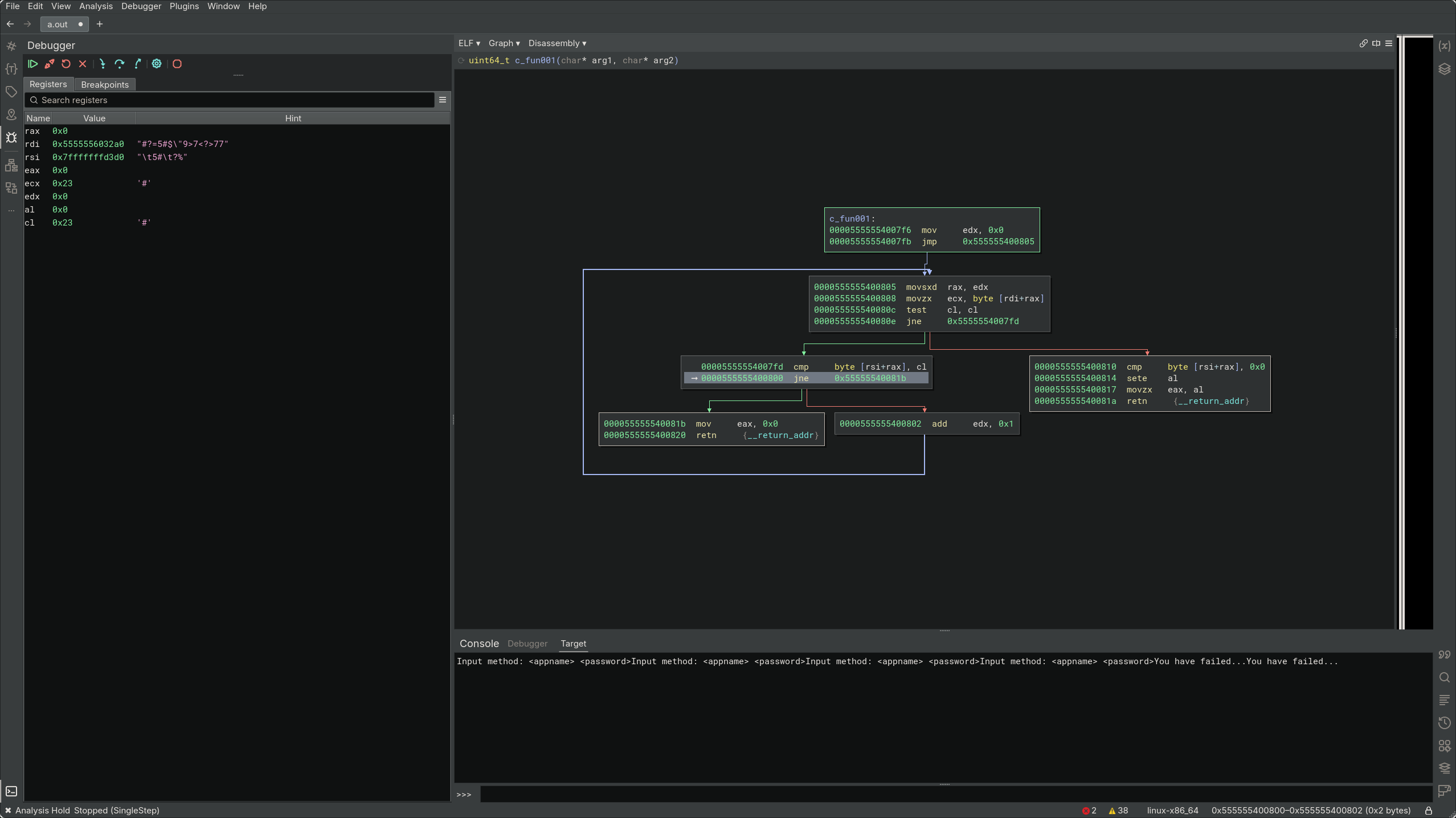Viewport: 1456px width, 818px height.
Task: Toggle the view sync link icon
Action: point(1363,43)
